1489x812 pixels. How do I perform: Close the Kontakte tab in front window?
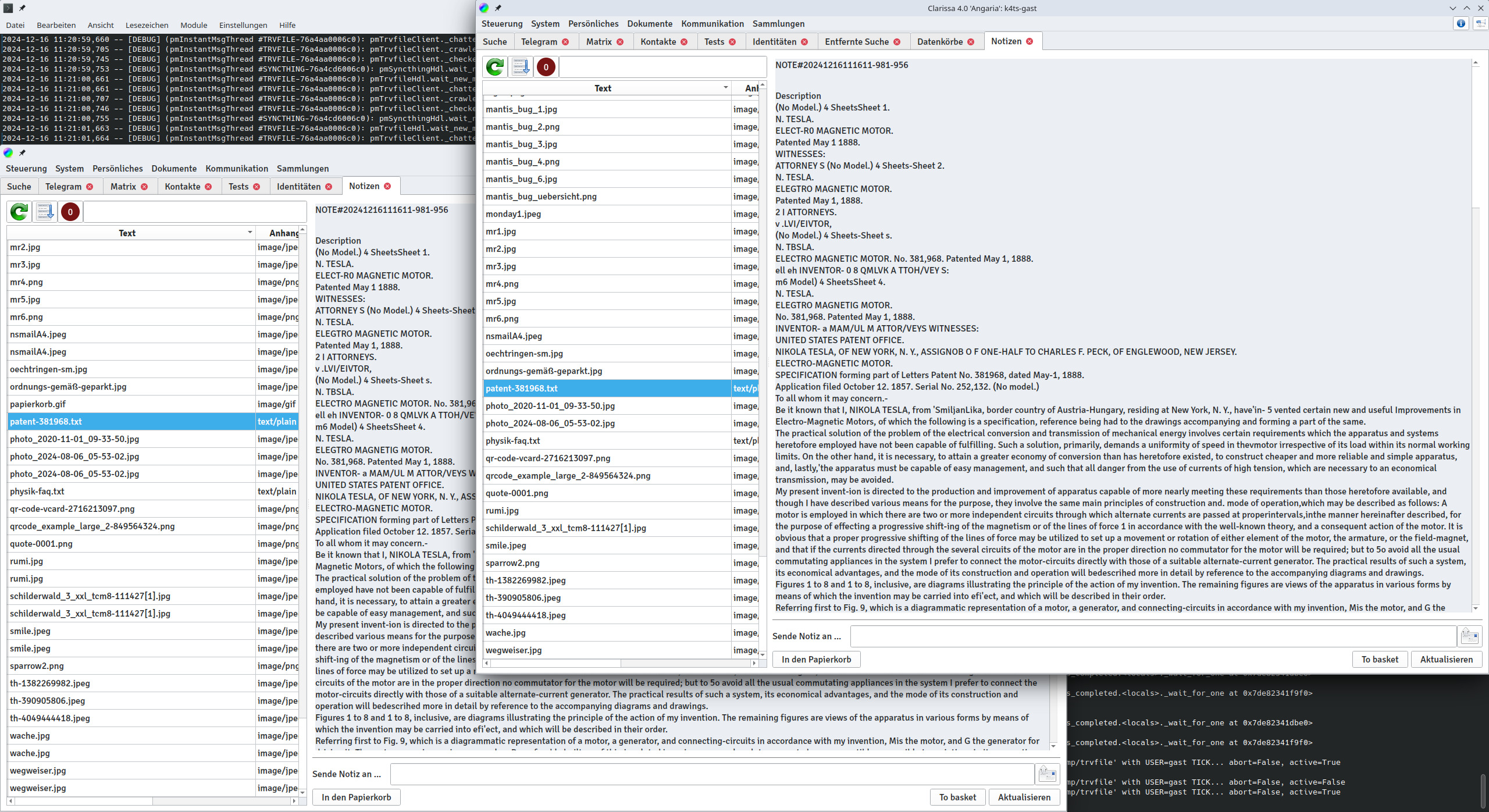[x=684, y=42]
